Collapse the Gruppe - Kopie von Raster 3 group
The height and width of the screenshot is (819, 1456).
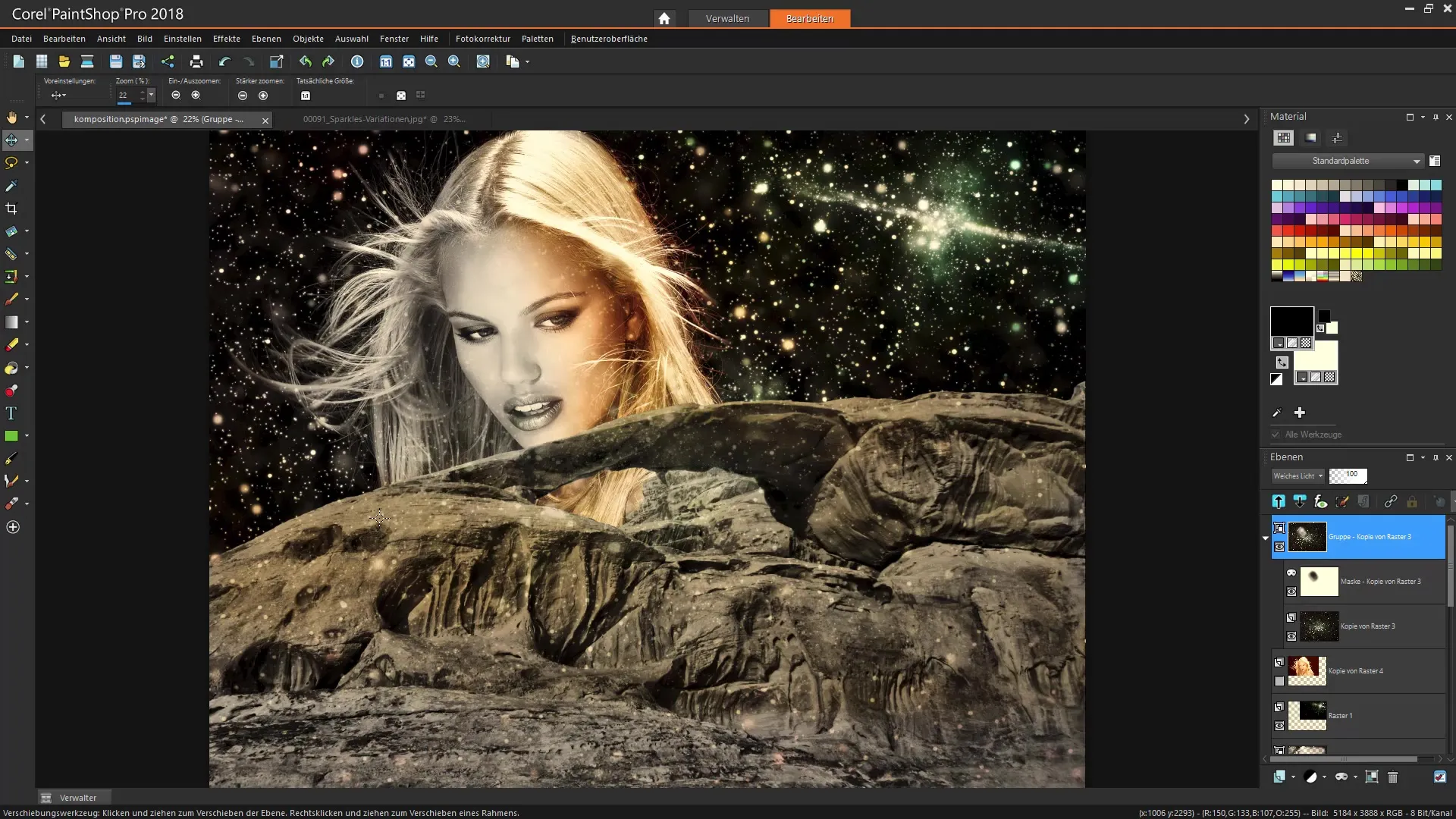click(1265, 538)
